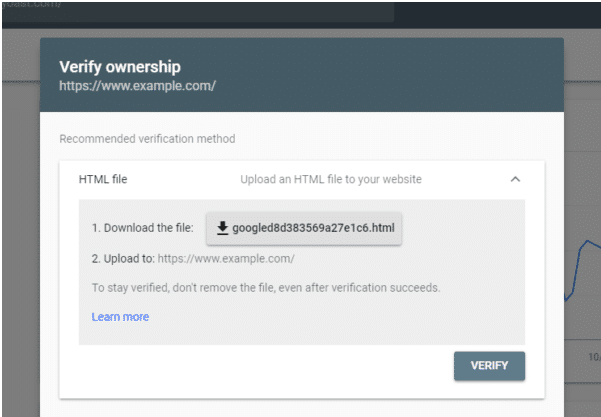
Task: Click 'Recommended verification method' label
Action: tap(147, 139)
